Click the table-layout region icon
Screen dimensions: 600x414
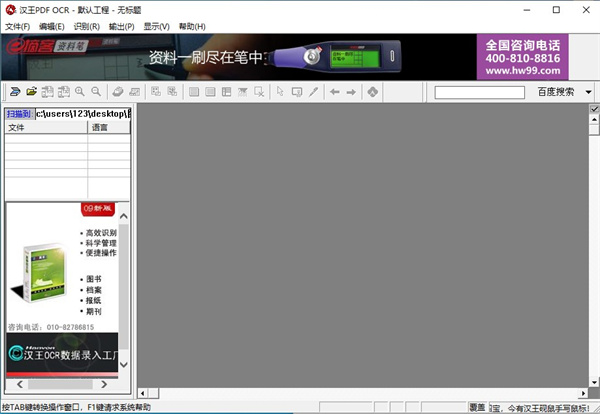pyautogui.click(x=227, y=92)
